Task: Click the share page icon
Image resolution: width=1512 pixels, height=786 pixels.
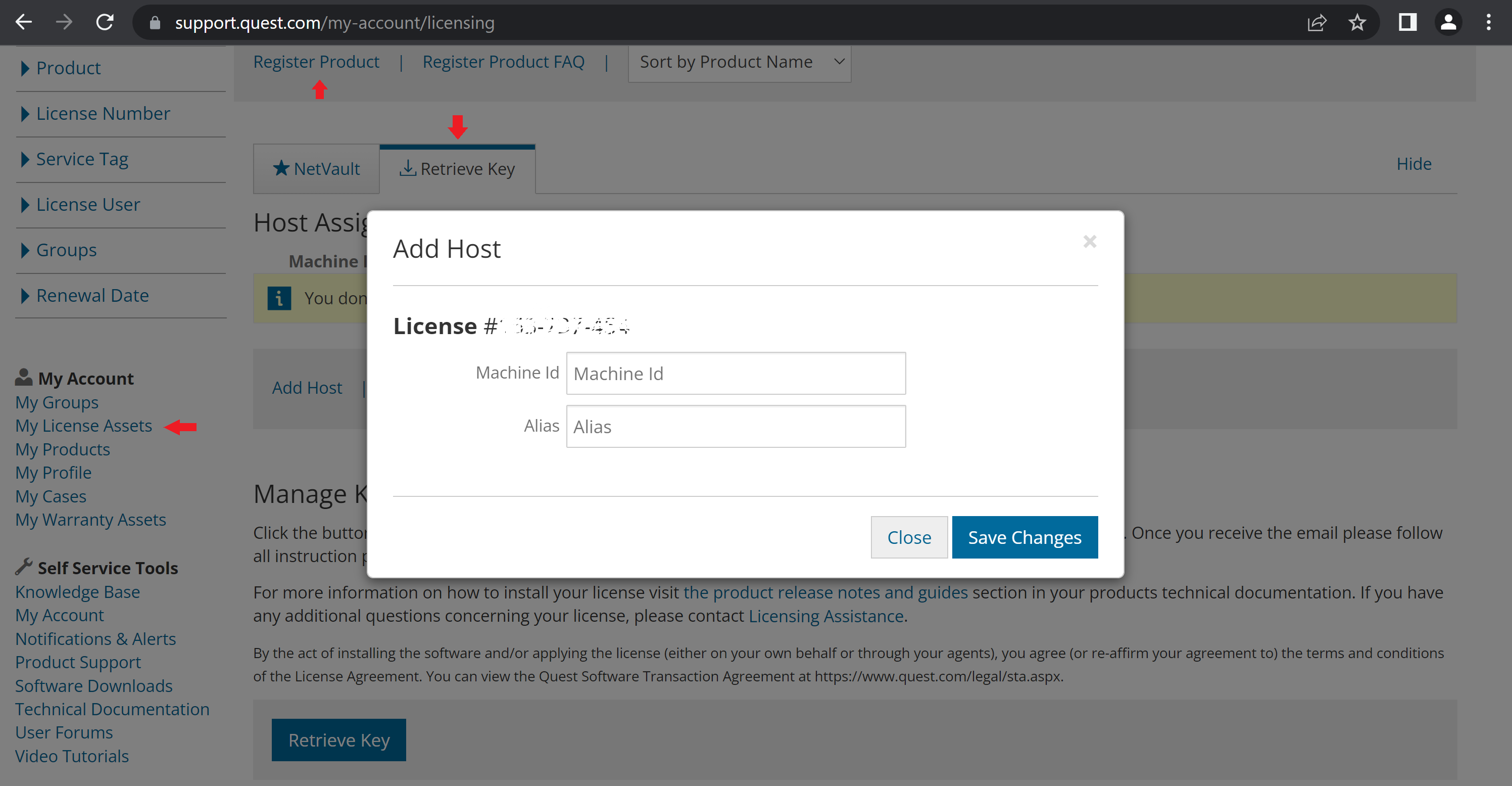Action: pyautogui.click(x=1316, y=22)
